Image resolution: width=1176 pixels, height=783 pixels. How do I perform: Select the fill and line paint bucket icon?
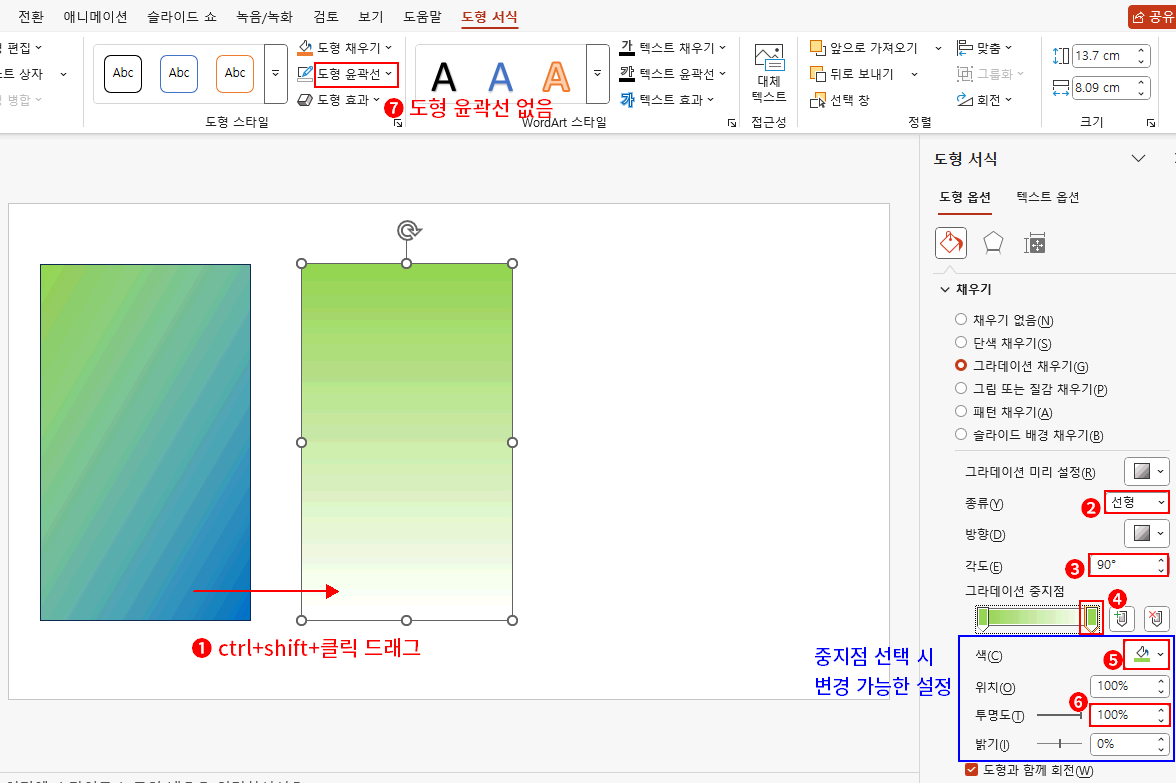(x=950, y=242)
